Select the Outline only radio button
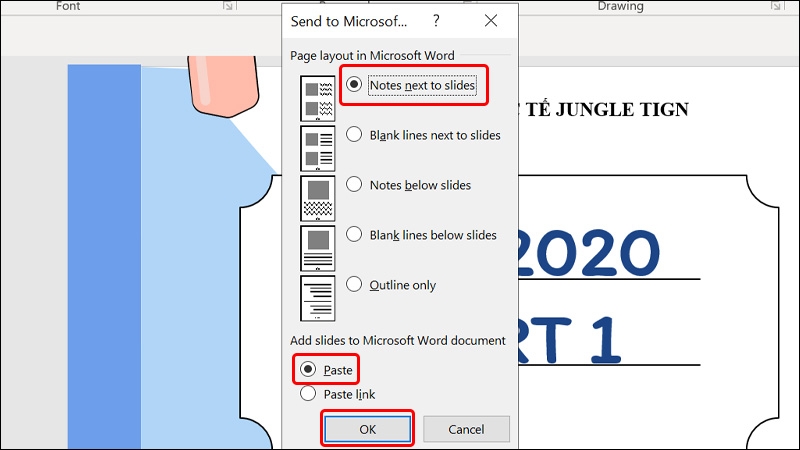 pyautogui.click(x=354, y=284)
